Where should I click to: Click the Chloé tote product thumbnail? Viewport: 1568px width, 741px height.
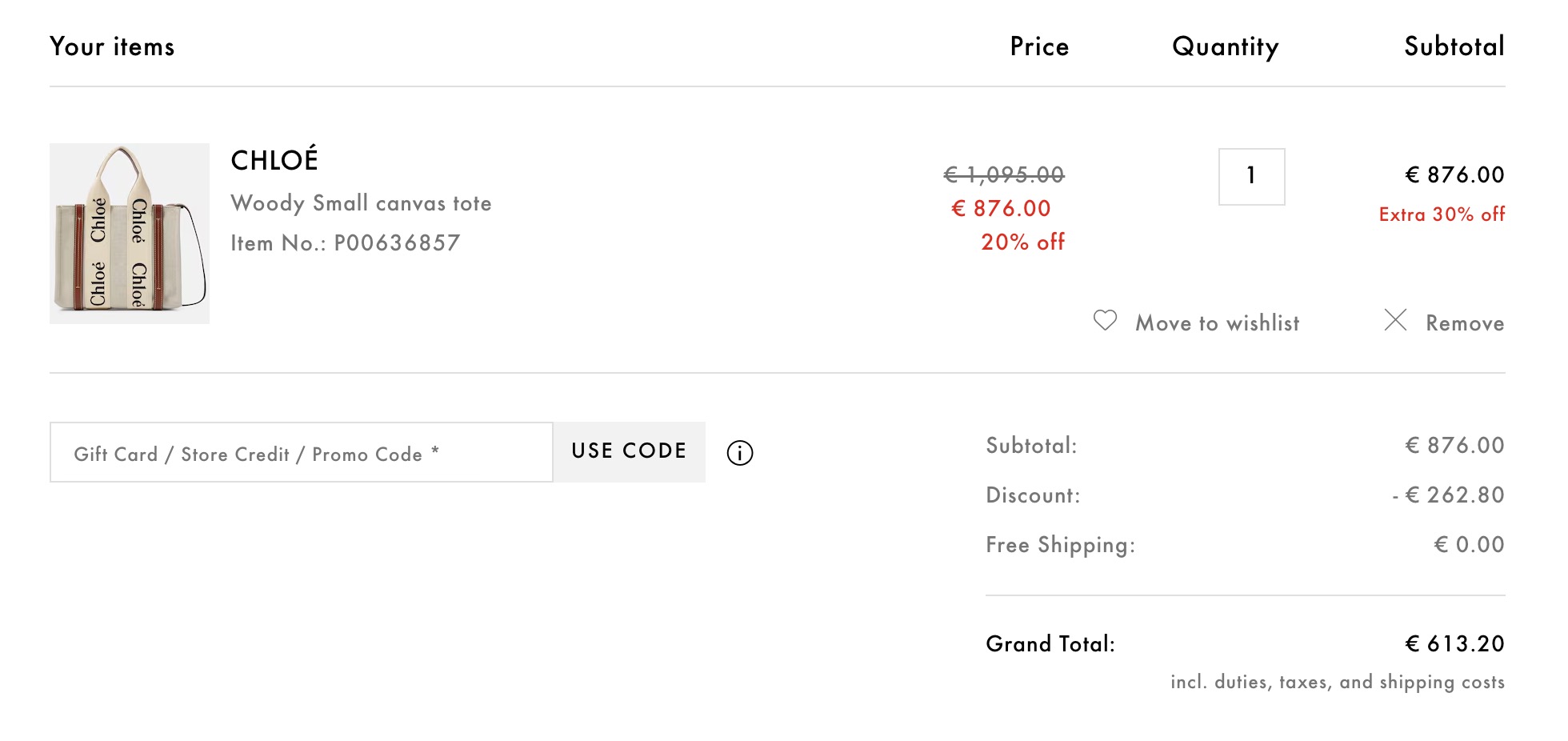pos(128,232)
